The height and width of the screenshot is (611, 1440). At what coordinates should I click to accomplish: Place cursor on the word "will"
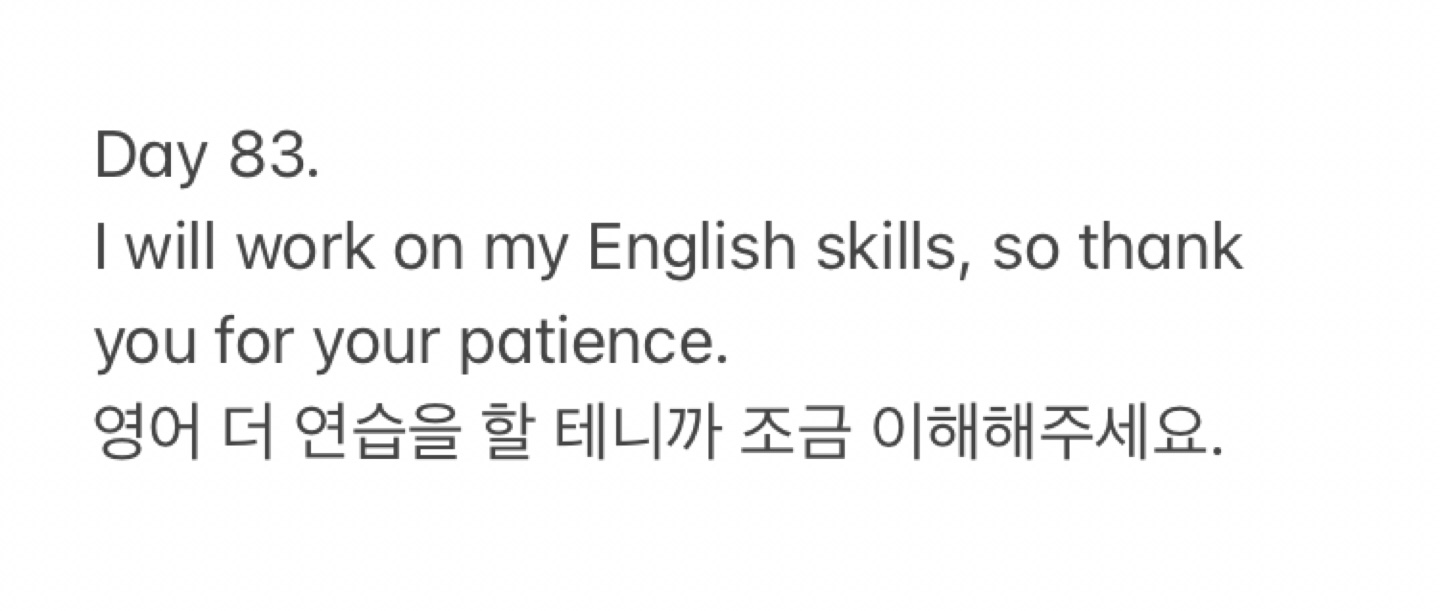pos(173,249)
